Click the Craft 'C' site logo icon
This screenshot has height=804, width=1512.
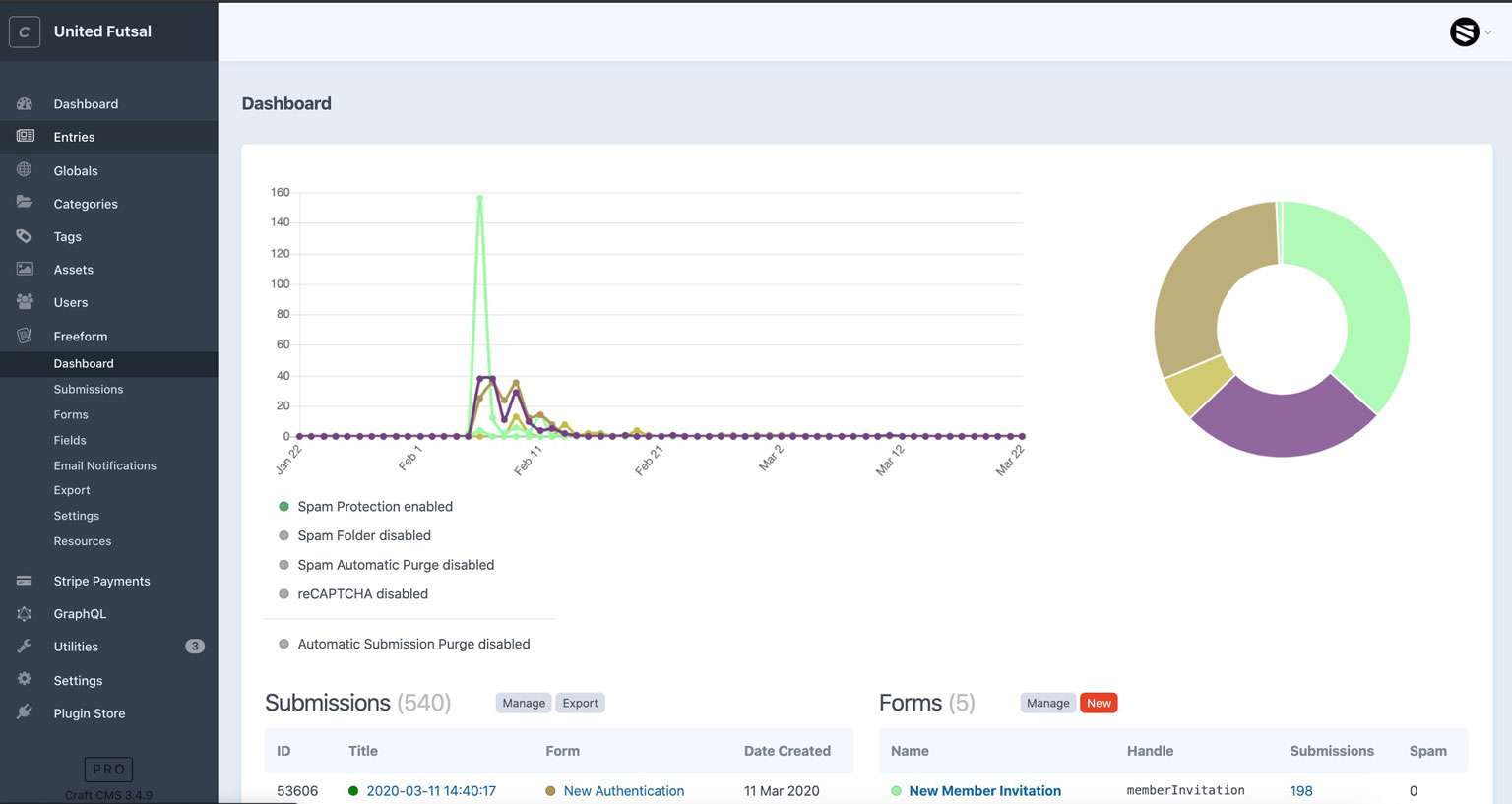pos(25,31)
